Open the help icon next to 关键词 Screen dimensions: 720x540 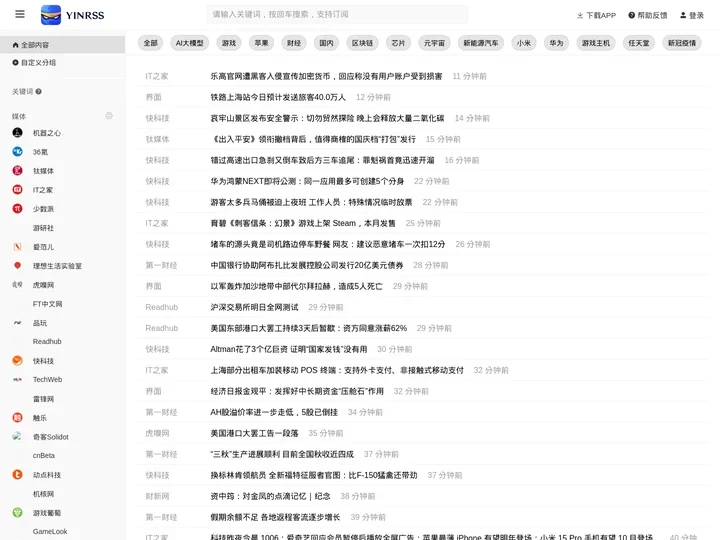pos(39,91)
